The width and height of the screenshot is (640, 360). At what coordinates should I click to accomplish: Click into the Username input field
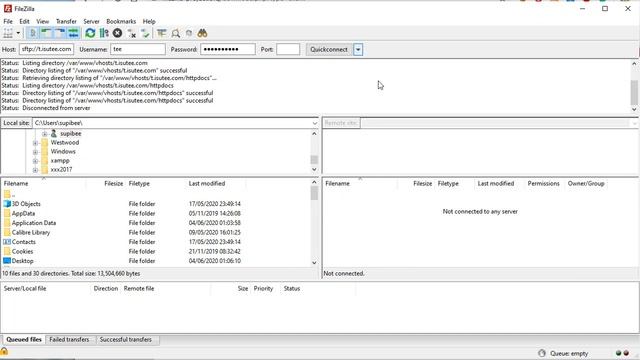click(x=138, y=49)
